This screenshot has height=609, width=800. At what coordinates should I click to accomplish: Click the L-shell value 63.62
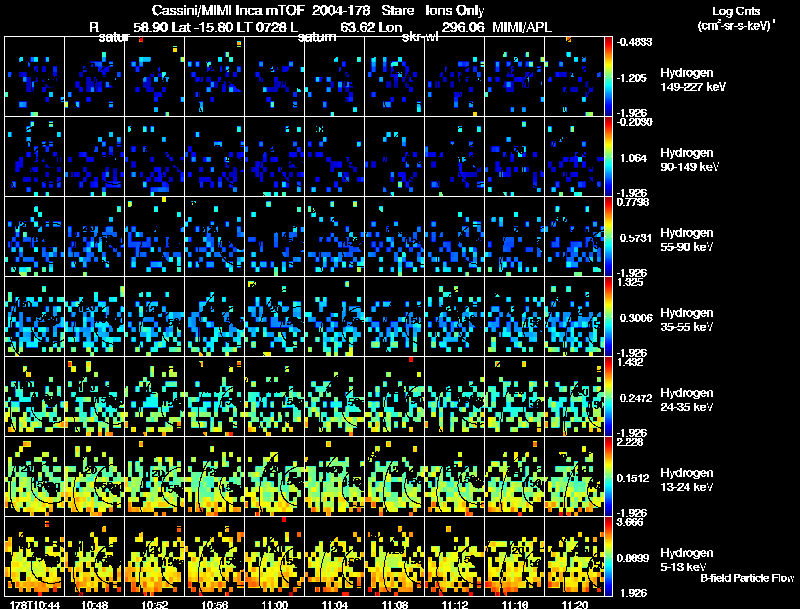click(356, 27)
